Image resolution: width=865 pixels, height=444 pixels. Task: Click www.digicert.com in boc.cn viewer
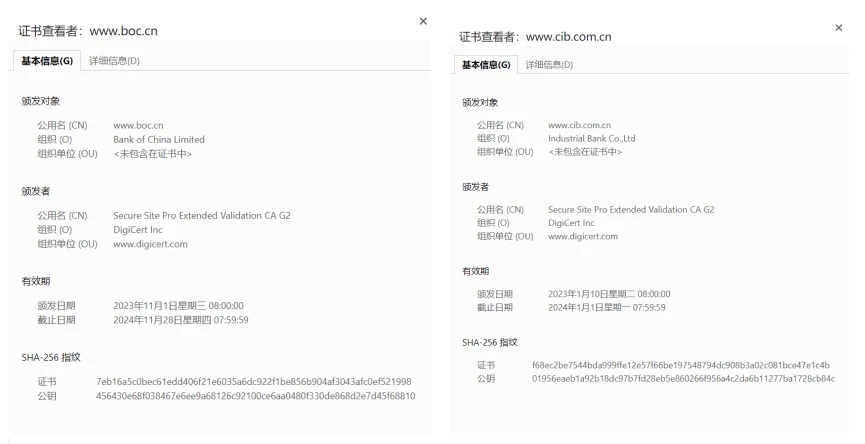[x=150, y=244]
